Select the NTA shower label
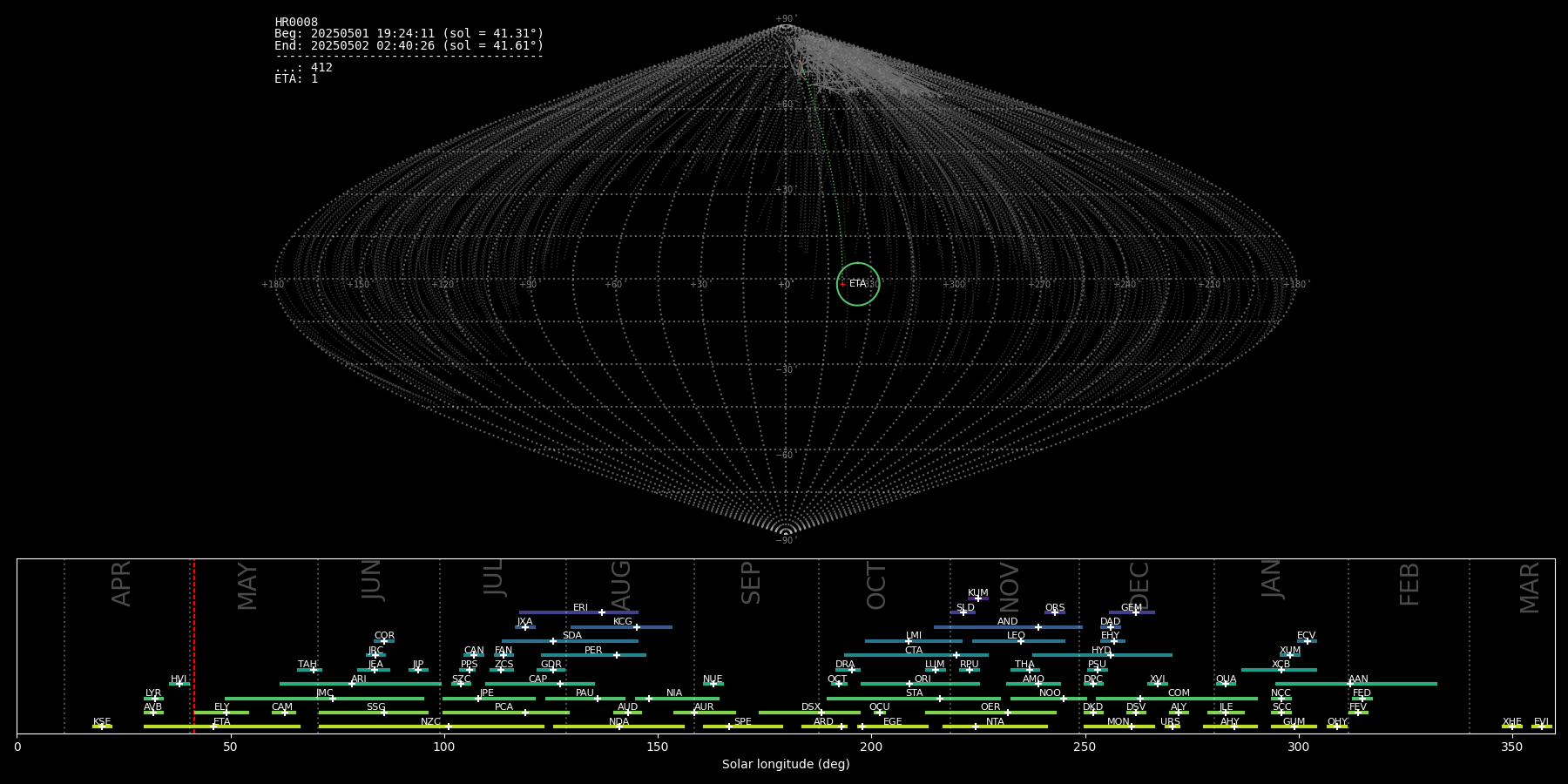Screen dimensions: 1568x784 coord(995,721)
